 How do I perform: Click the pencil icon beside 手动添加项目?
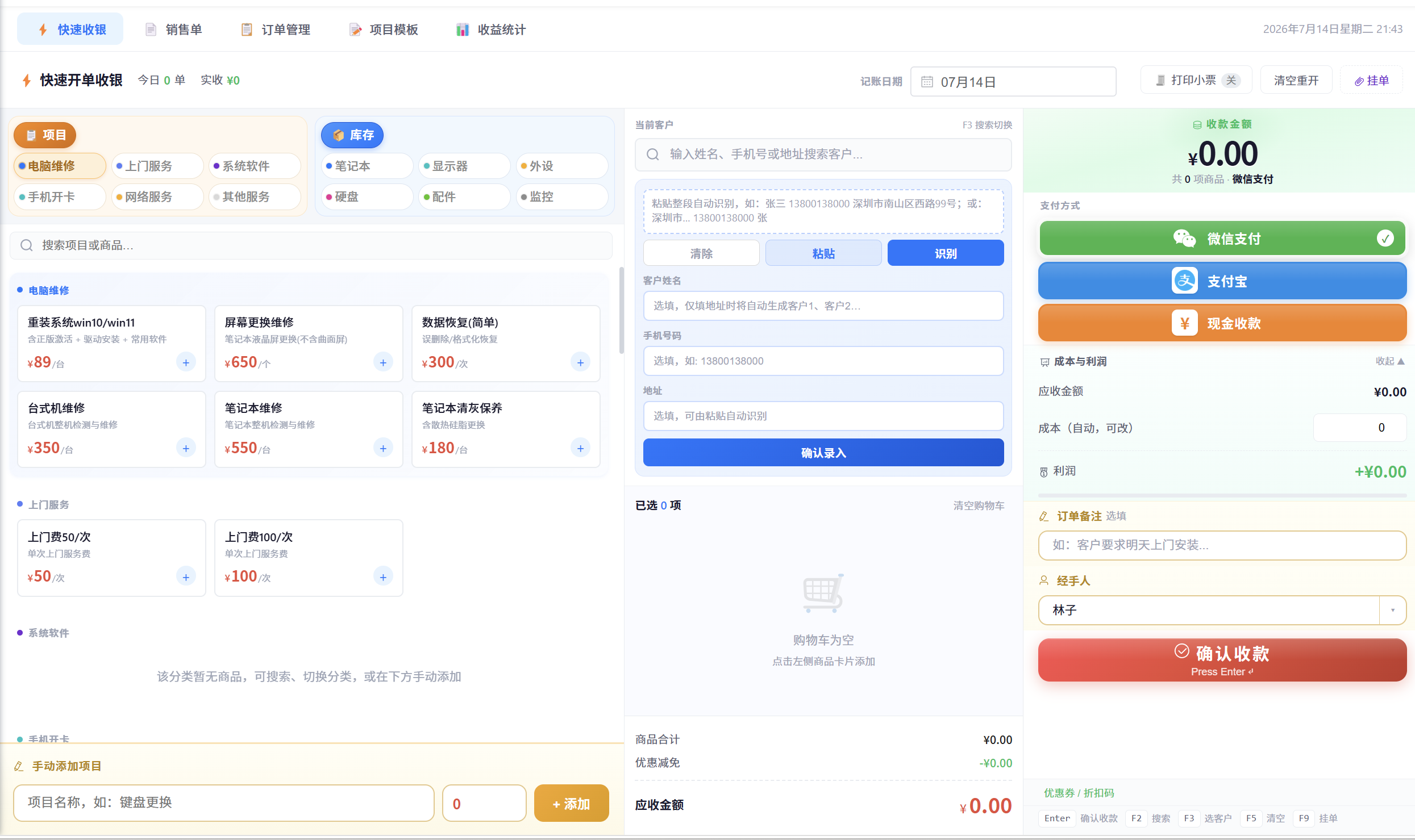(x=19, y=766)
